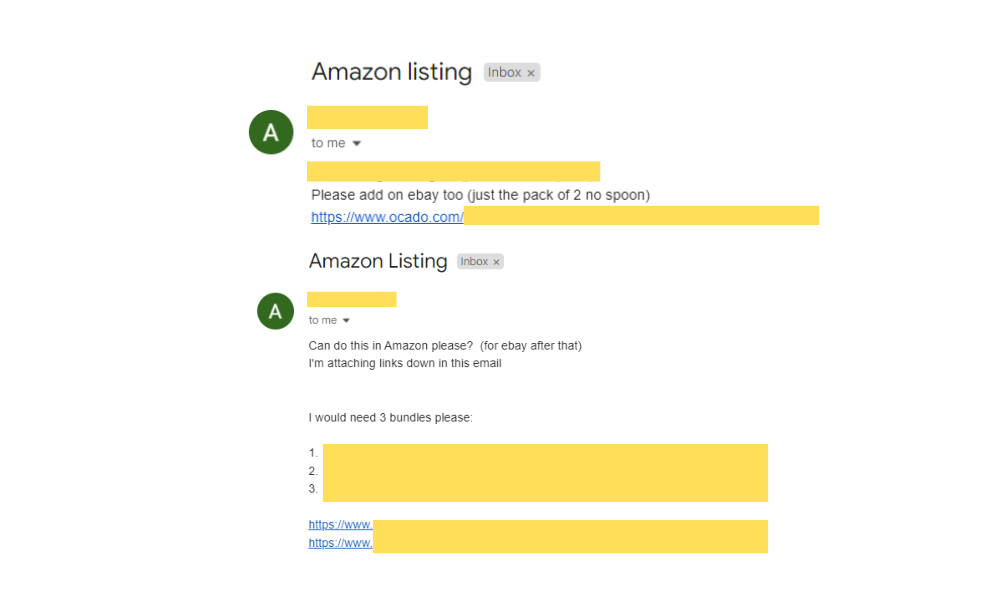The image size is (1004, 591).
Task: Click sender avatar of the 3 bundles email
Action: pyautogui.click(x=275, y=311)
